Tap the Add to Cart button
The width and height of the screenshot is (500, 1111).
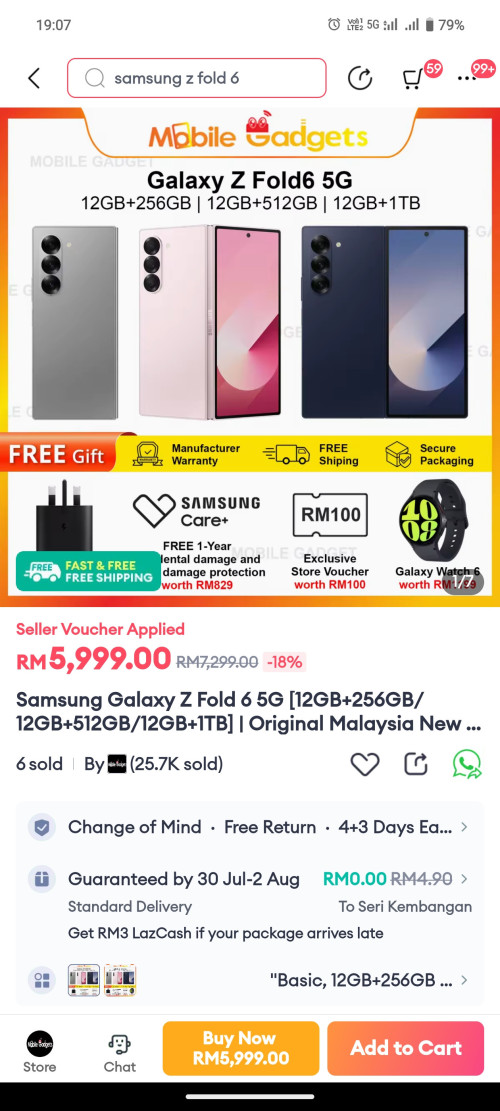coord(406,1048)
